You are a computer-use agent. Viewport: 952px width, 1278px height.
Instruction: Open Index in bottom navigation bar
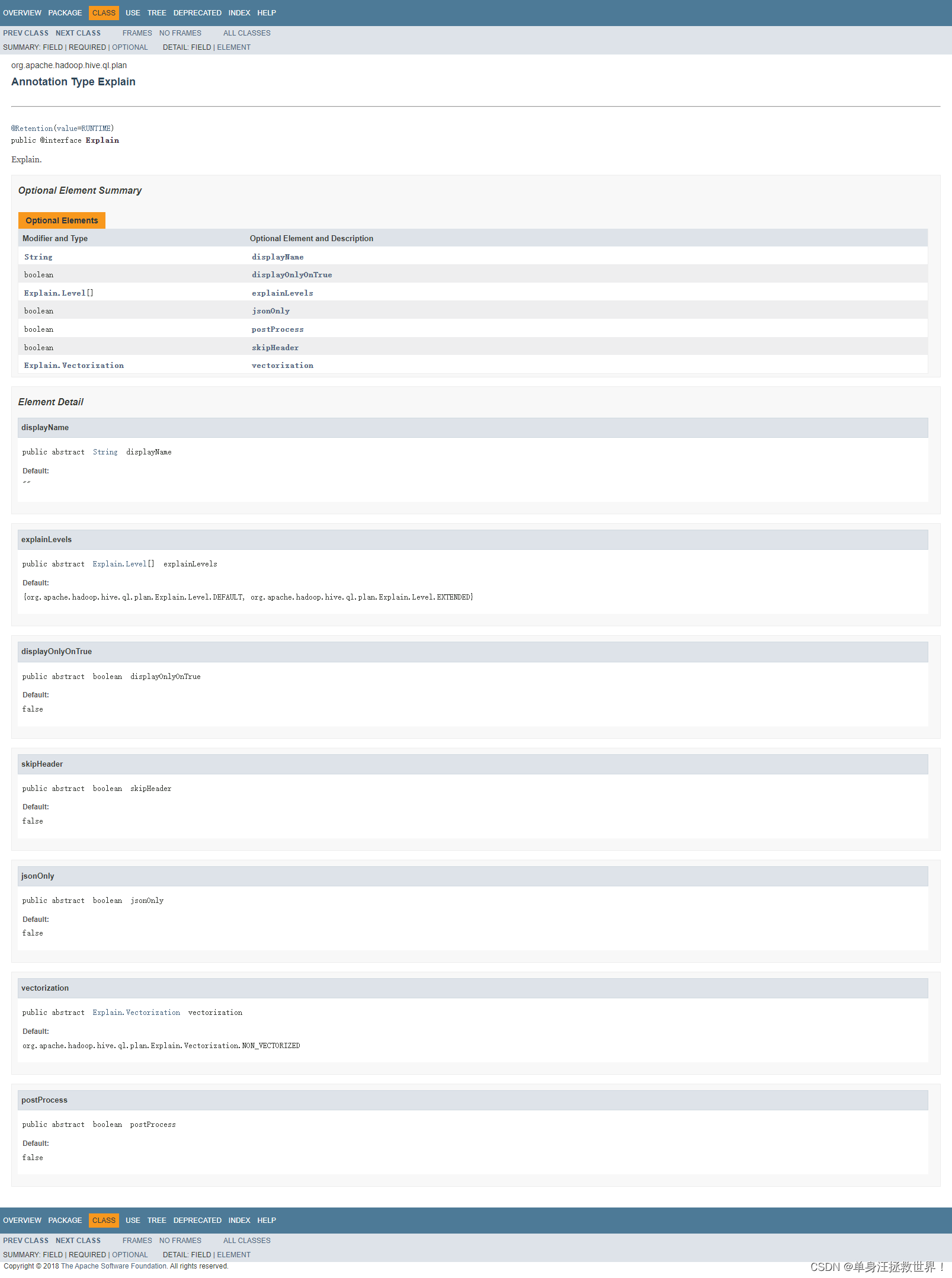(239, 1221)
